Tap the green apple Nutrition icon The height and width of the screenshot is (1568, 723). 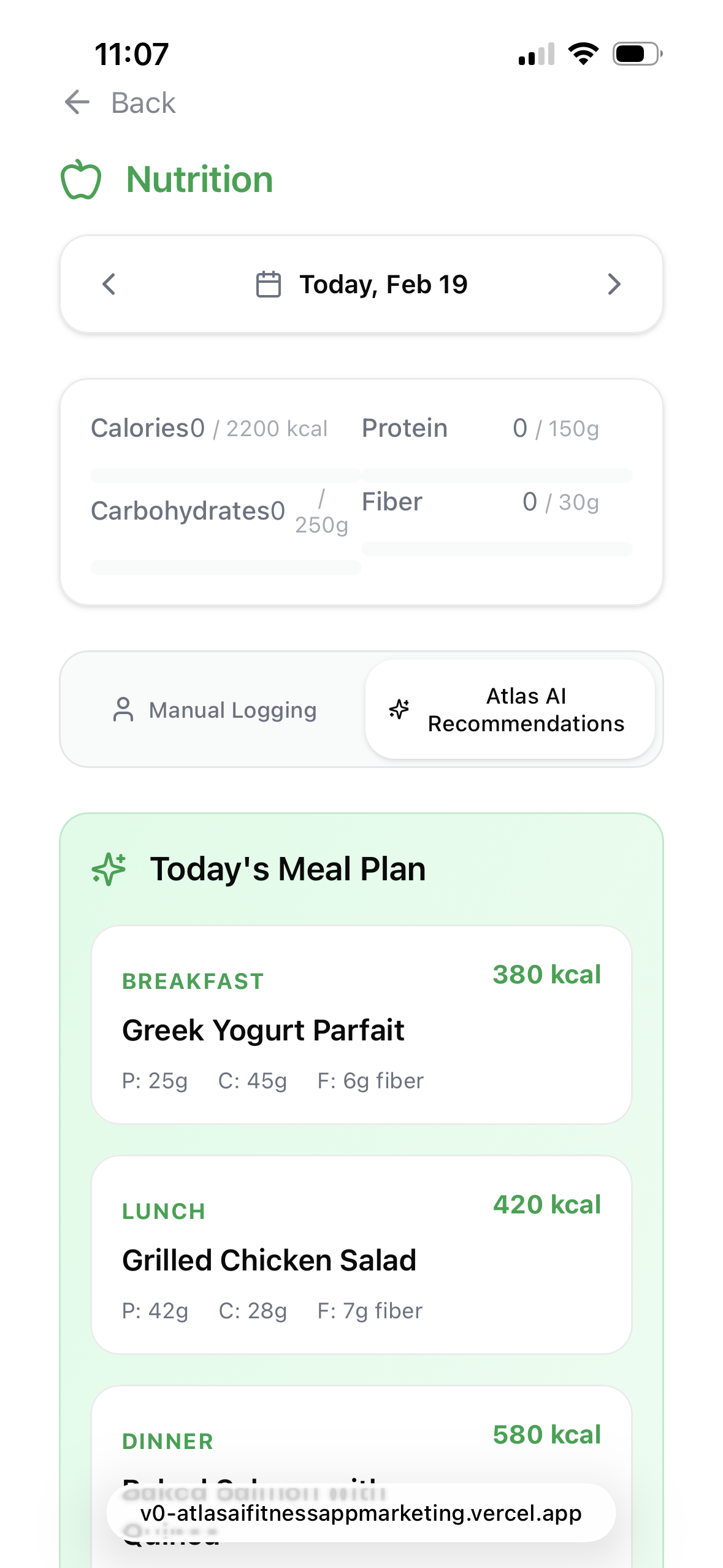81,180
